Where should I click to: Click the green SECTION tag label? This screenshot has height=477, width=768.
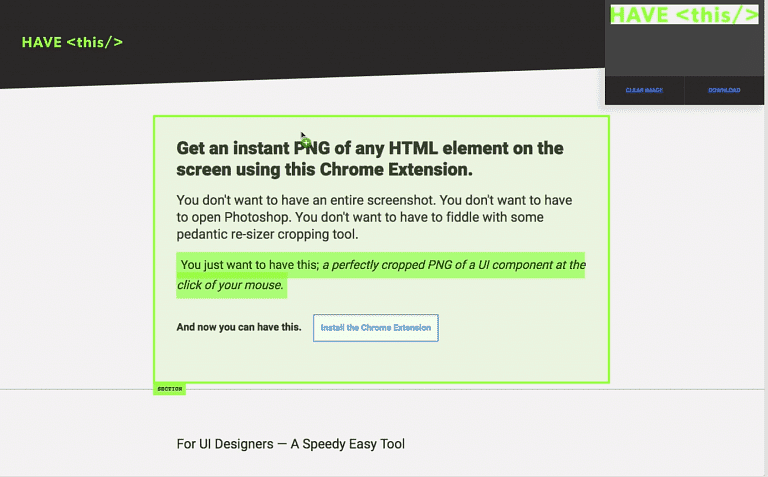pos(169,389)
